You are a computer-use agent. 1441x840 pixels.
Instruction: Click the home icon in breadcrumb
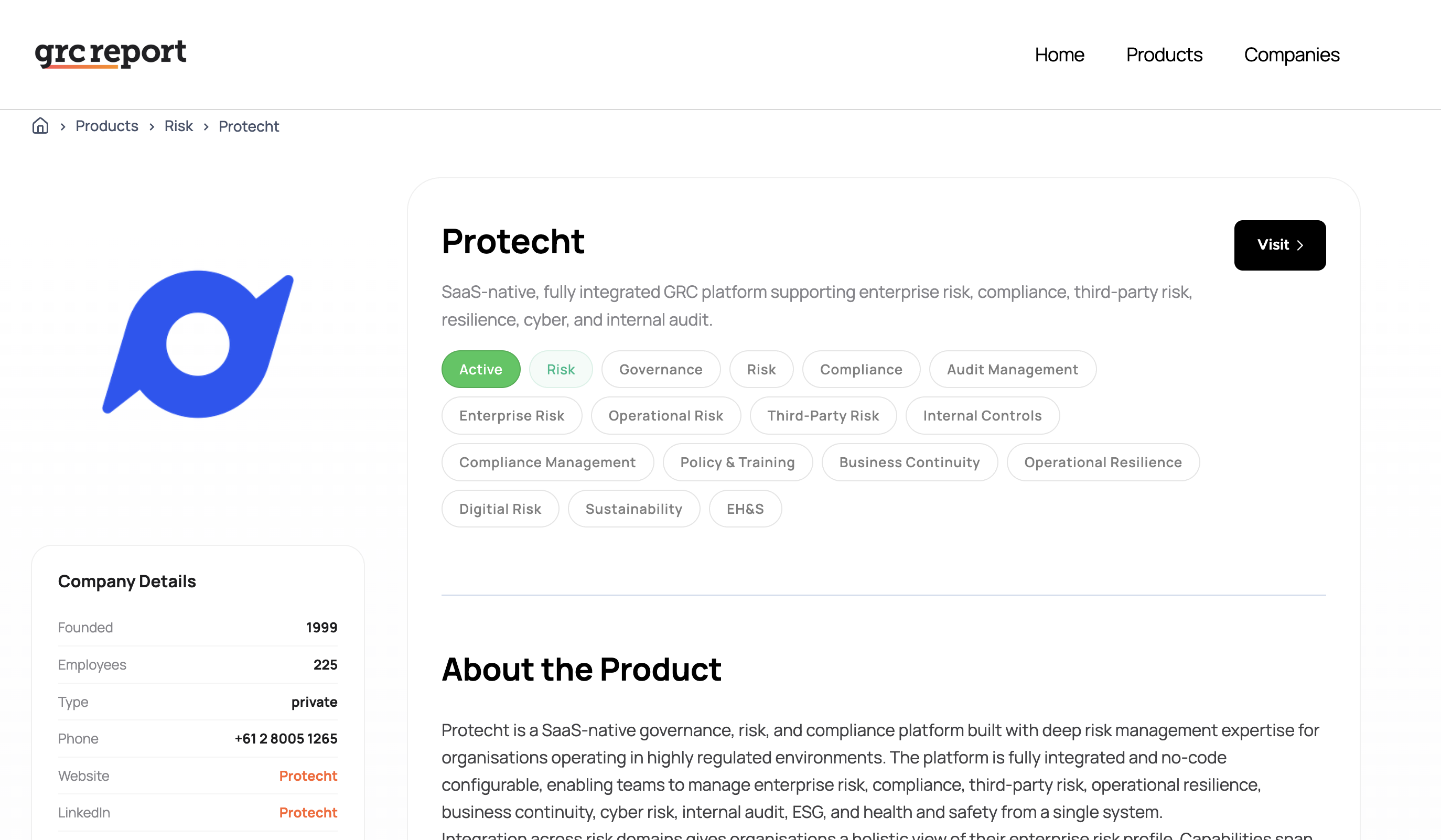tap(40, 126)
